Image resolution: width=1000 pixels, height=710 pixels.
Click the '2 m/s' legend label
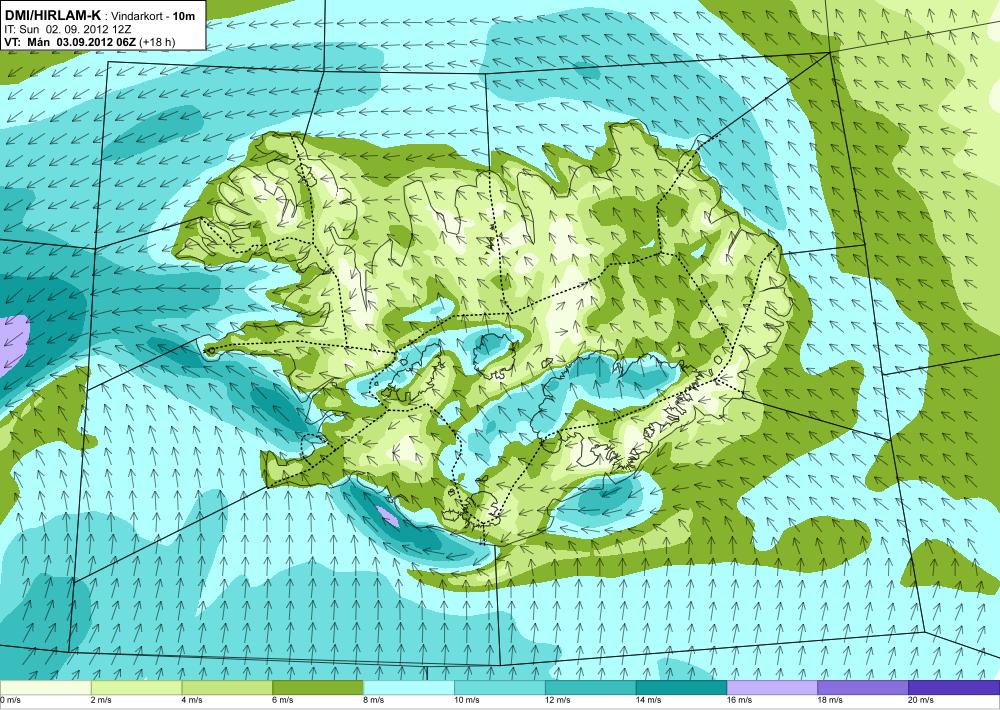point(103,700)
